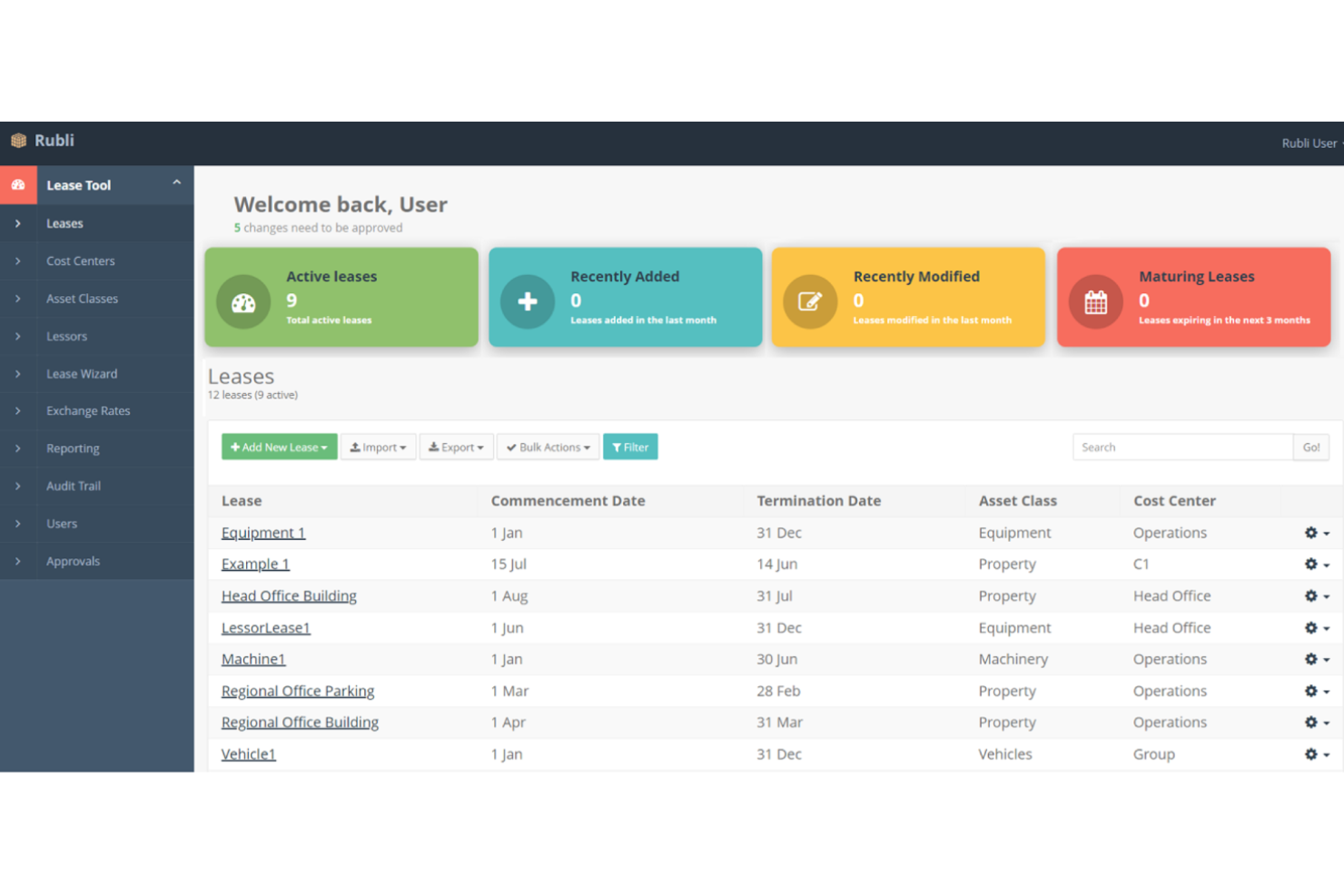Click the Active leases gauge icon
Screen dimensions: 1344x896
[243, 302]
